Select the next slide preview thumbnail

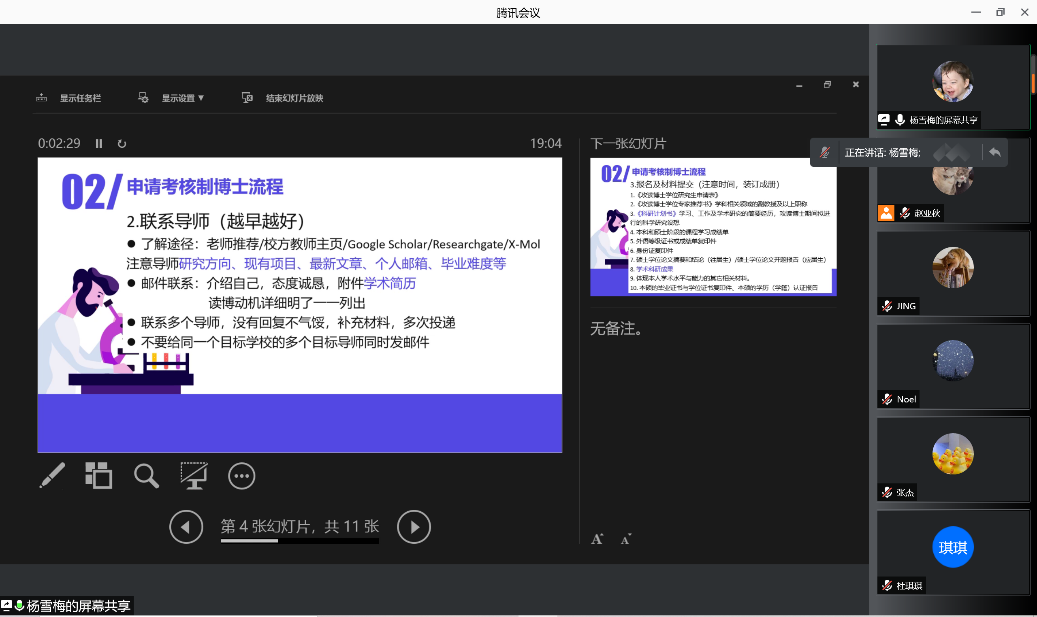tap(713, 227)
